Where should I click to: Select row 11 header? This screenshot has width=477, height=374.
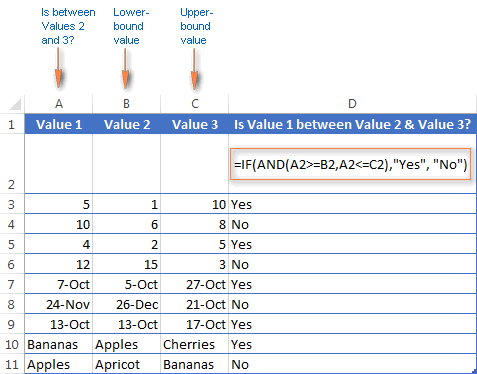(x=12, y=364)
